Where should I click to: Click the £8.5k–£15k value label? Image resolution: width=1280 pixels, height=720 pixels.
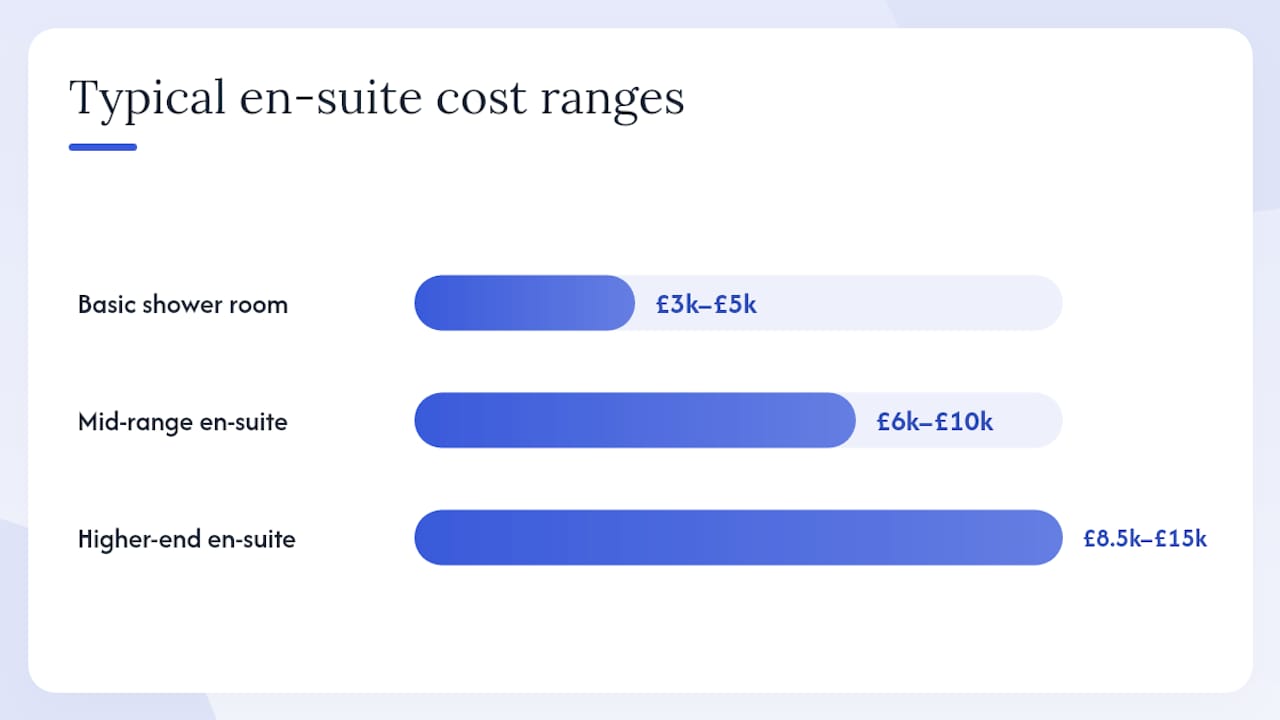(x=1145, y=539)
